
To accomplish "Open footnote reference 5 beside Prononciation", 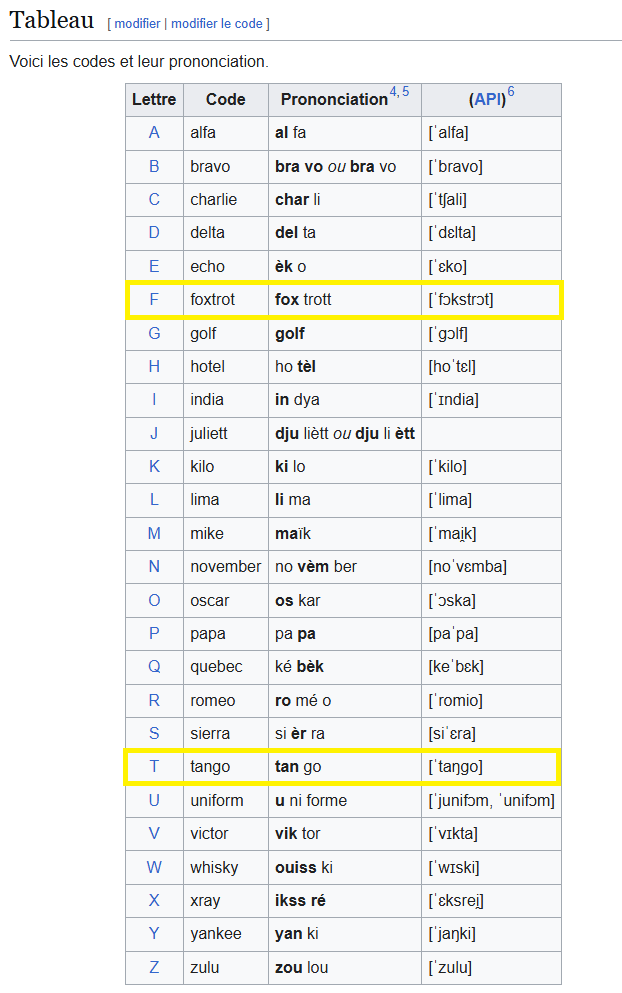I will click(405, 92).
